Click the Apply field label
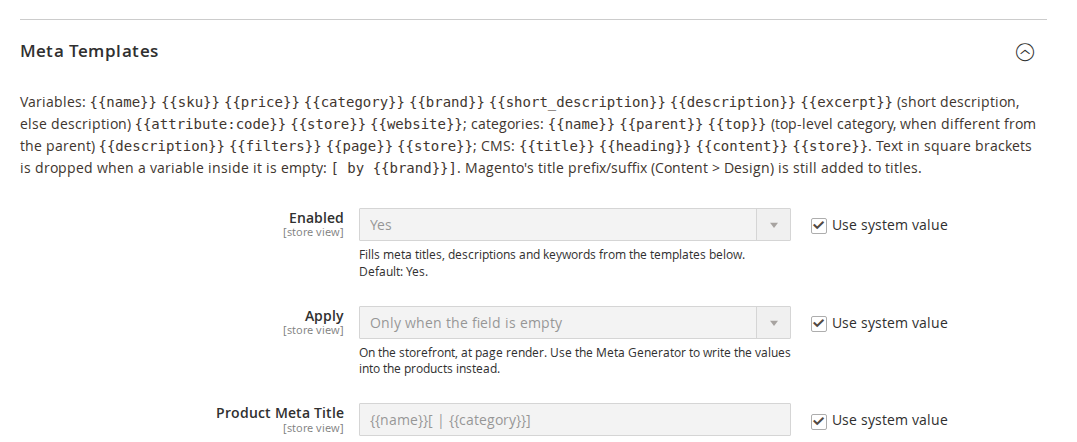 324,316
